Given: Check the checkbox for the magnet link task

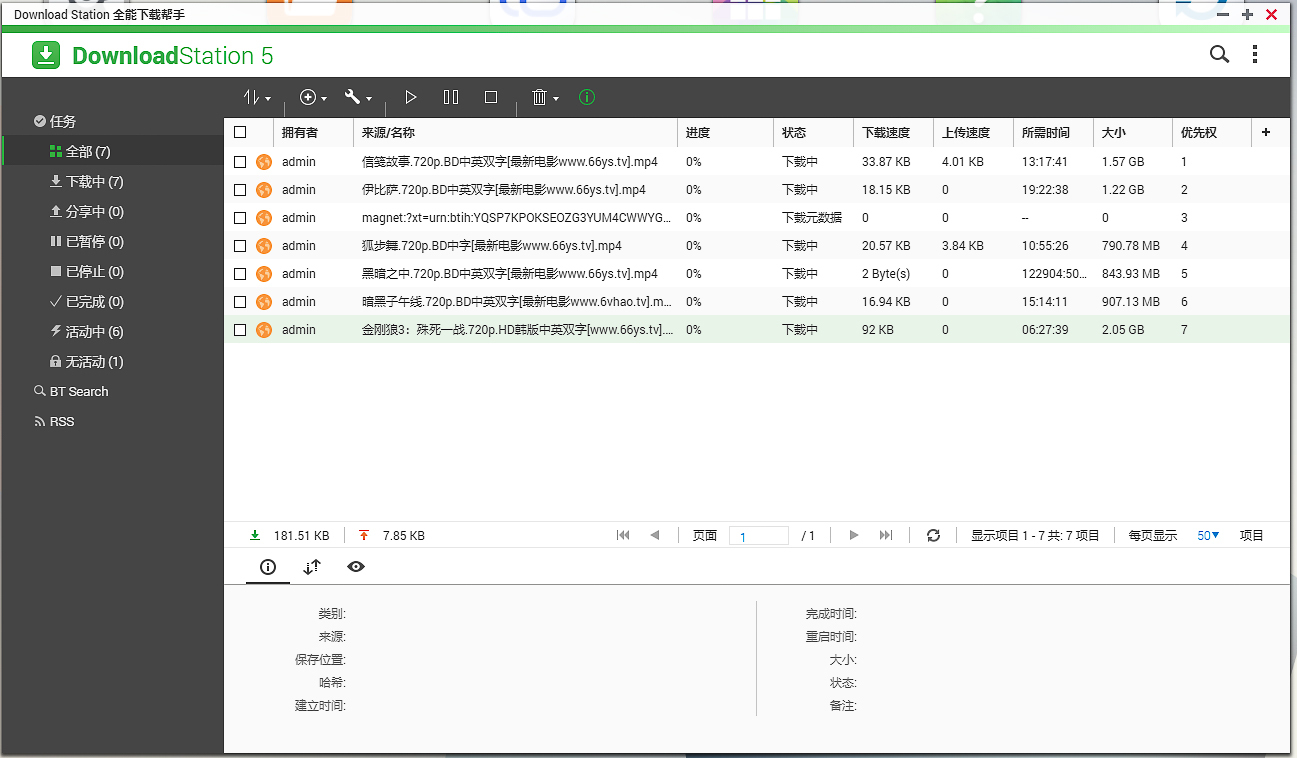Looking at the screenshot, I should point(240,217).
